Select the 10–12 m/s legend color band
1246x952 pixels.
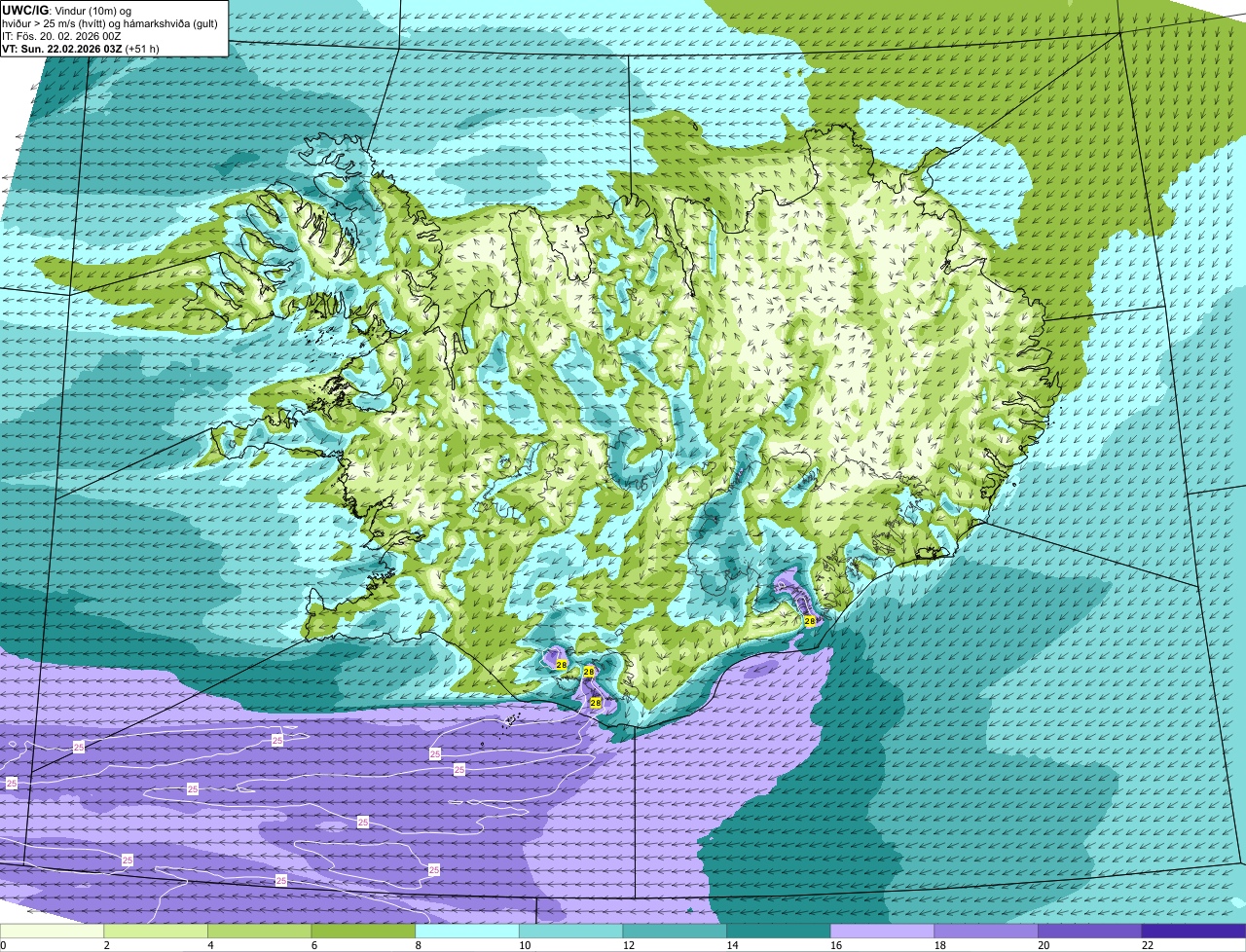point(571,931)
